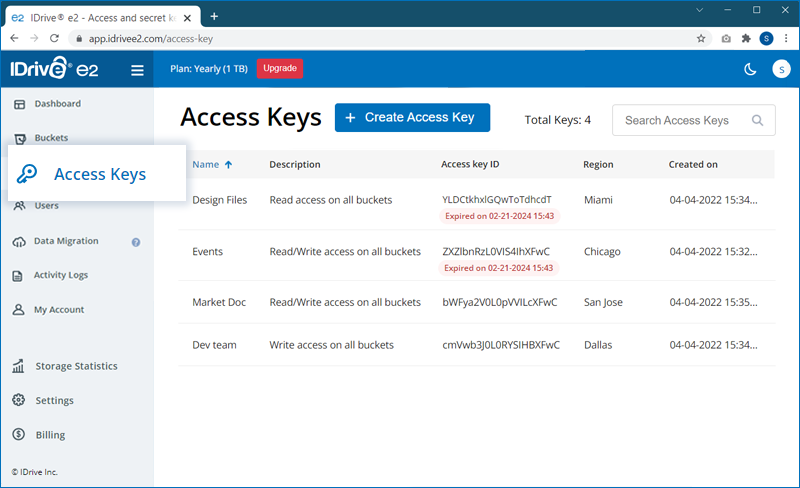Click the Events expired badge

point(498,268)
